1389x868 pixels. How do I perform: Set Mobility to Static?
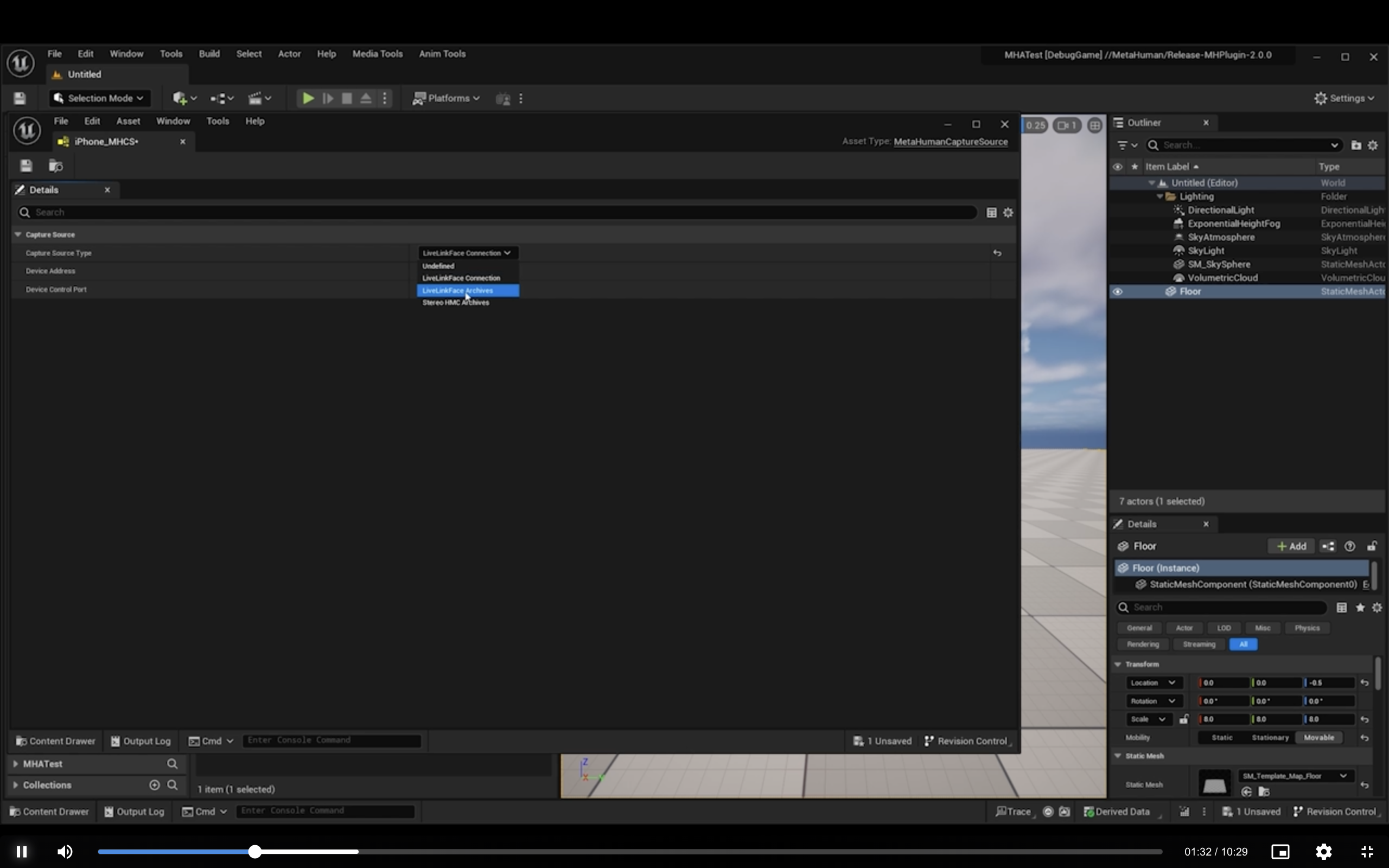(x=1222, y=738)
